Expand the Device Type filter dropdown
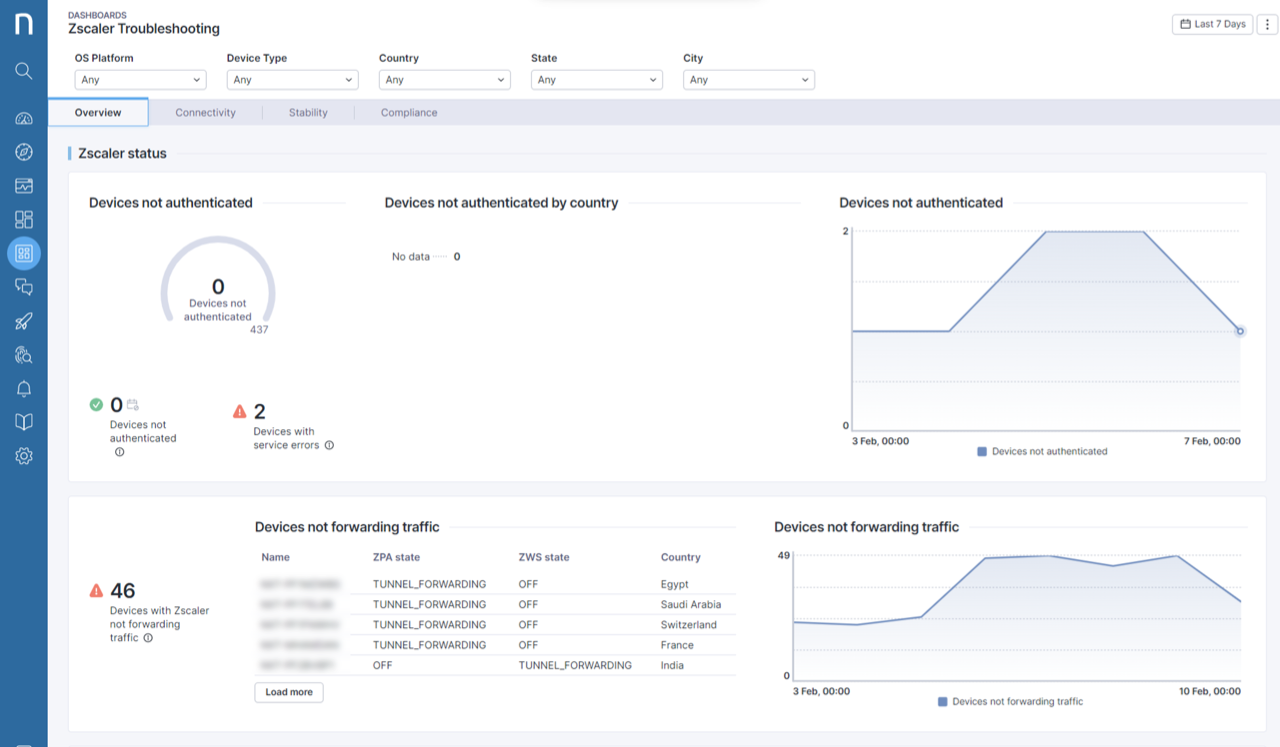1280x747 pixels. (x=292, y=79)
